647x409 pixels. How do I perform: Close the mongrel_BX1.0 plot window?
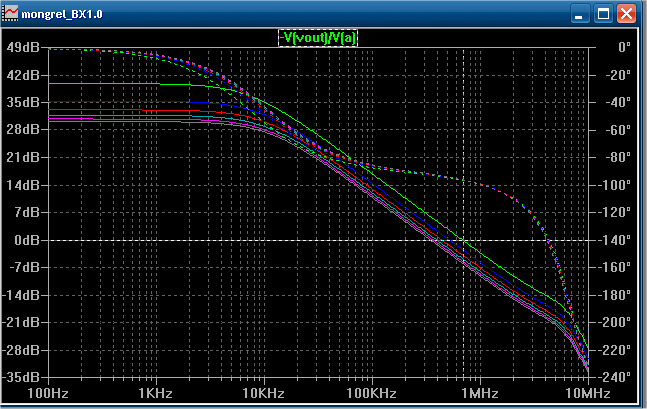[x=626, y=14]
